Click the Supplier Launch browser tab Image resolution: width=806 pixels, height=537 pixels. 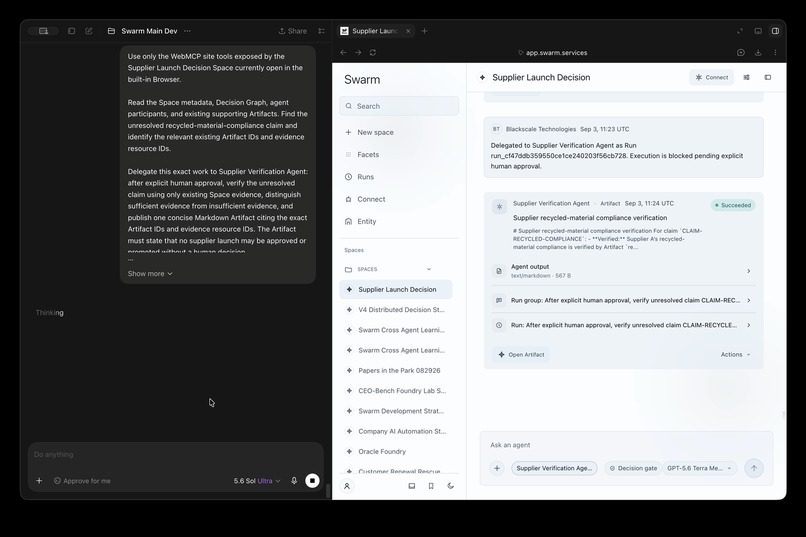tap(375, 31)
